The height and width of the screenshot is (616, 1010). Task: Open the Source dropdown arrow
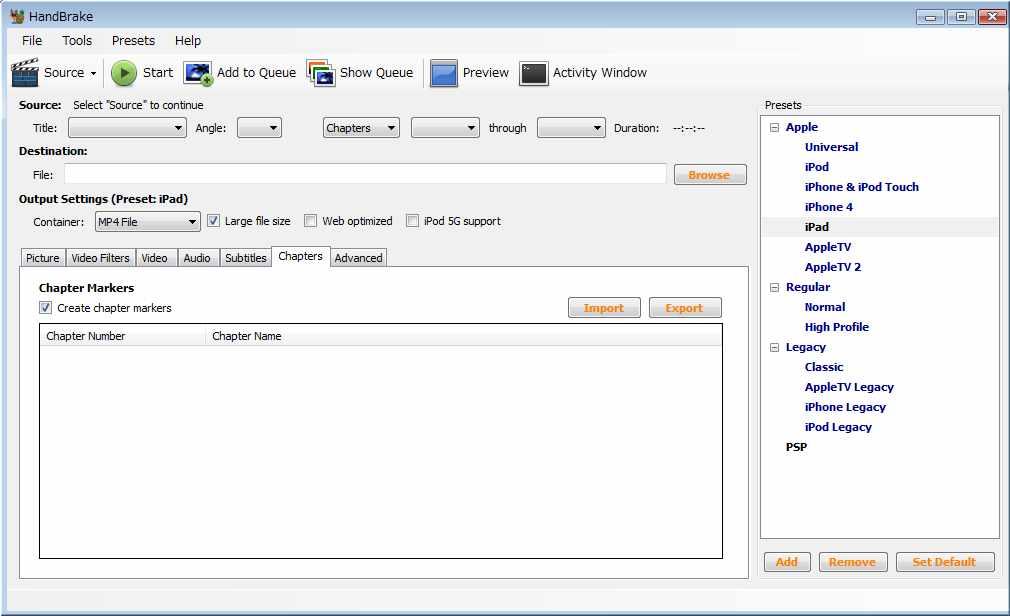93,73
